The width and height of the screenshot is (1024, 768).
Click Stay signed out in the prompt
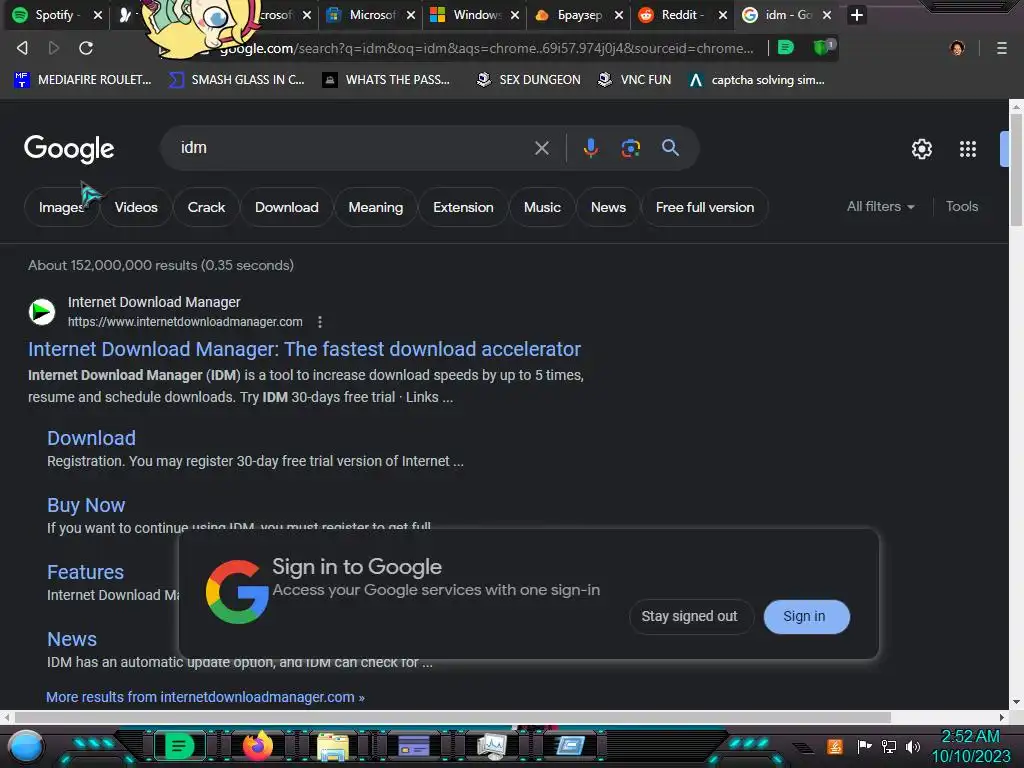coord(691,616)
